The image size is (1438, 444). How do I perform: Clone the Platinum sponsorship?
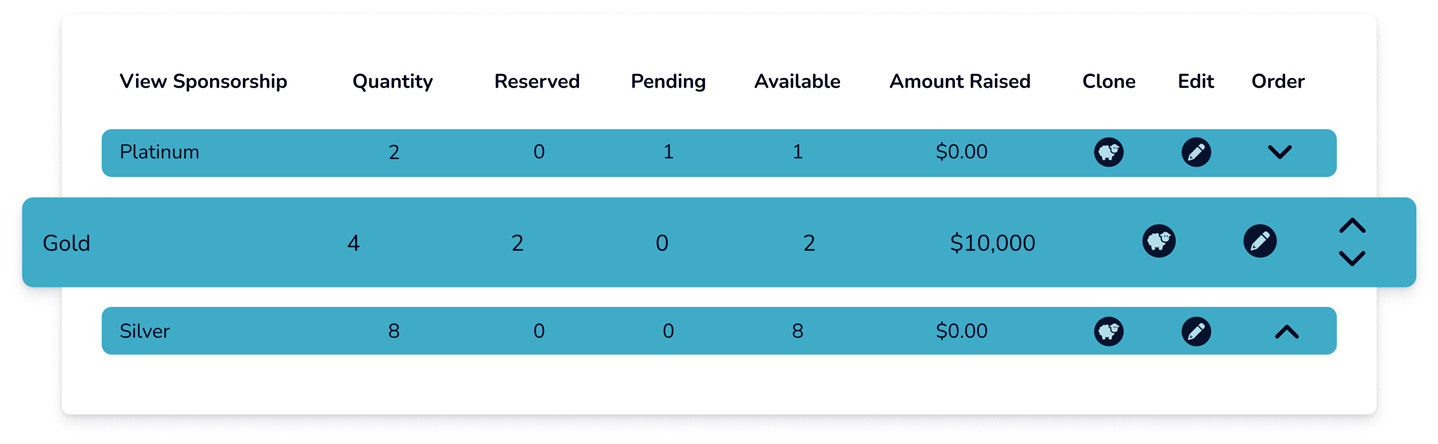(x=1108, y=152)
